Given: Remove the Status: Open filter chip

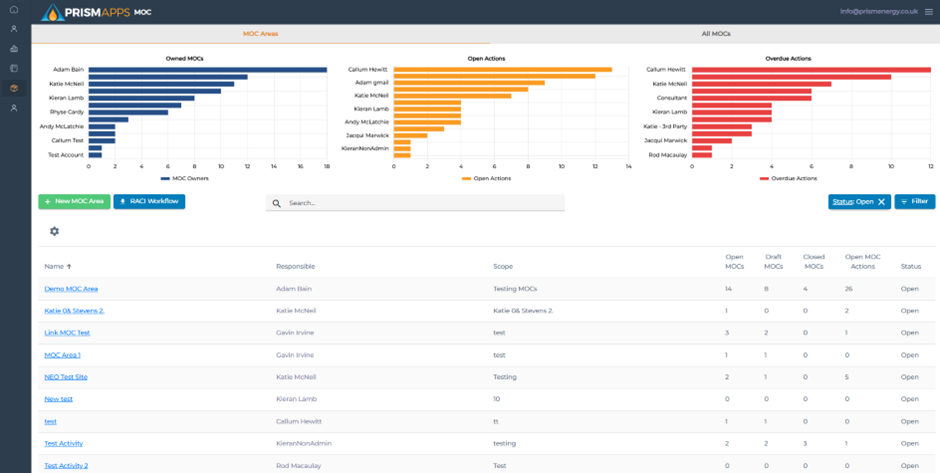Looking at the screenshot, I should (x=881, y=202).
